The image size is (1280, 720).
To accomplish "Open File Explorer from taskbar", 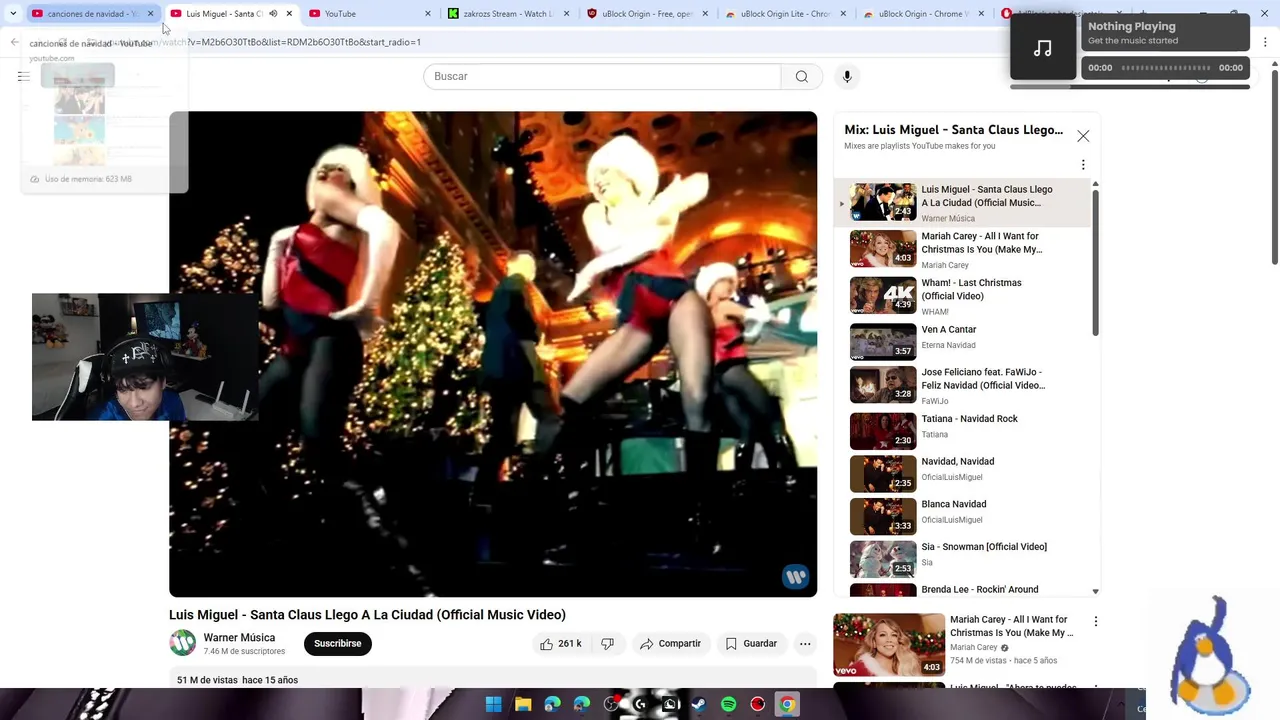I will click(523, 704).
